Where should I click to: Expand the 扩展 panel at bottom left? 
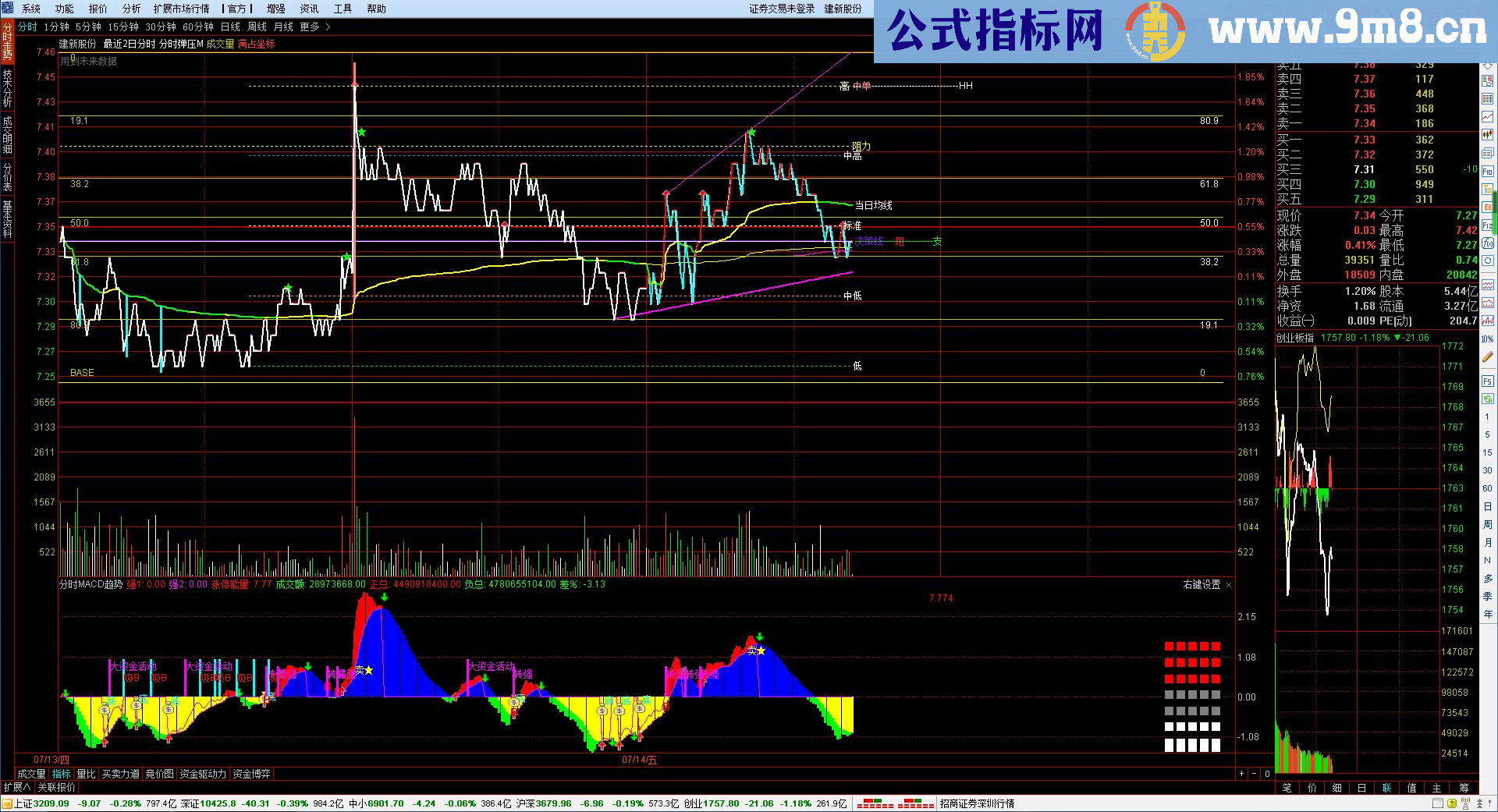tap(17, 788)
